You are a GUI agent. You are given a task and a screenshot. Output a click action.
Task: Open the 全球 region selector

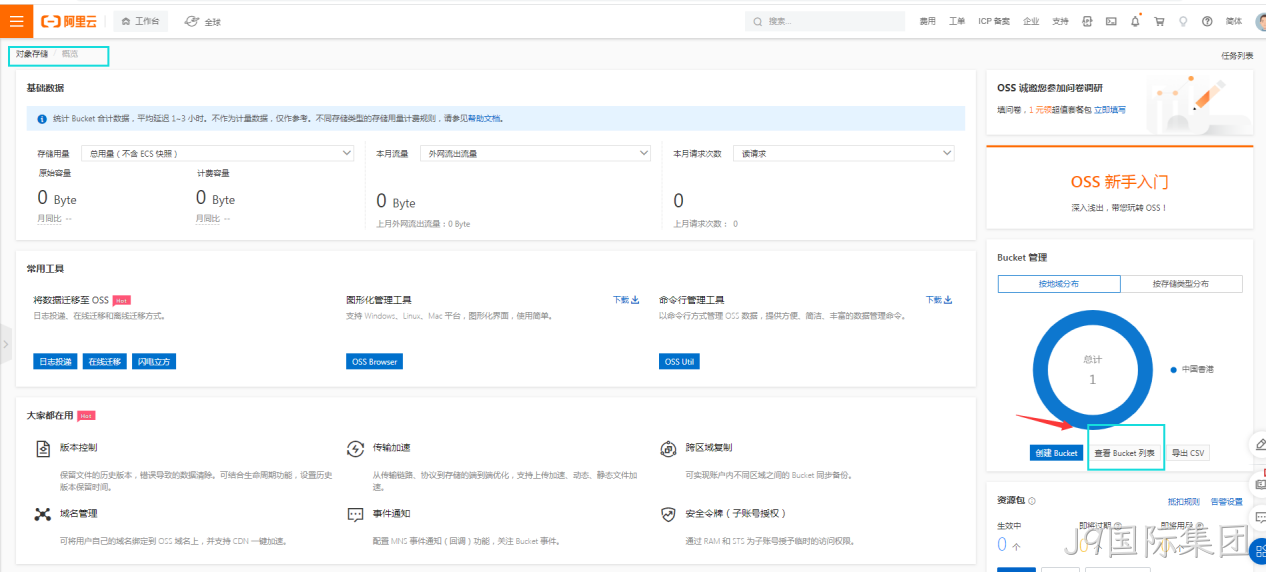[203, 21]
